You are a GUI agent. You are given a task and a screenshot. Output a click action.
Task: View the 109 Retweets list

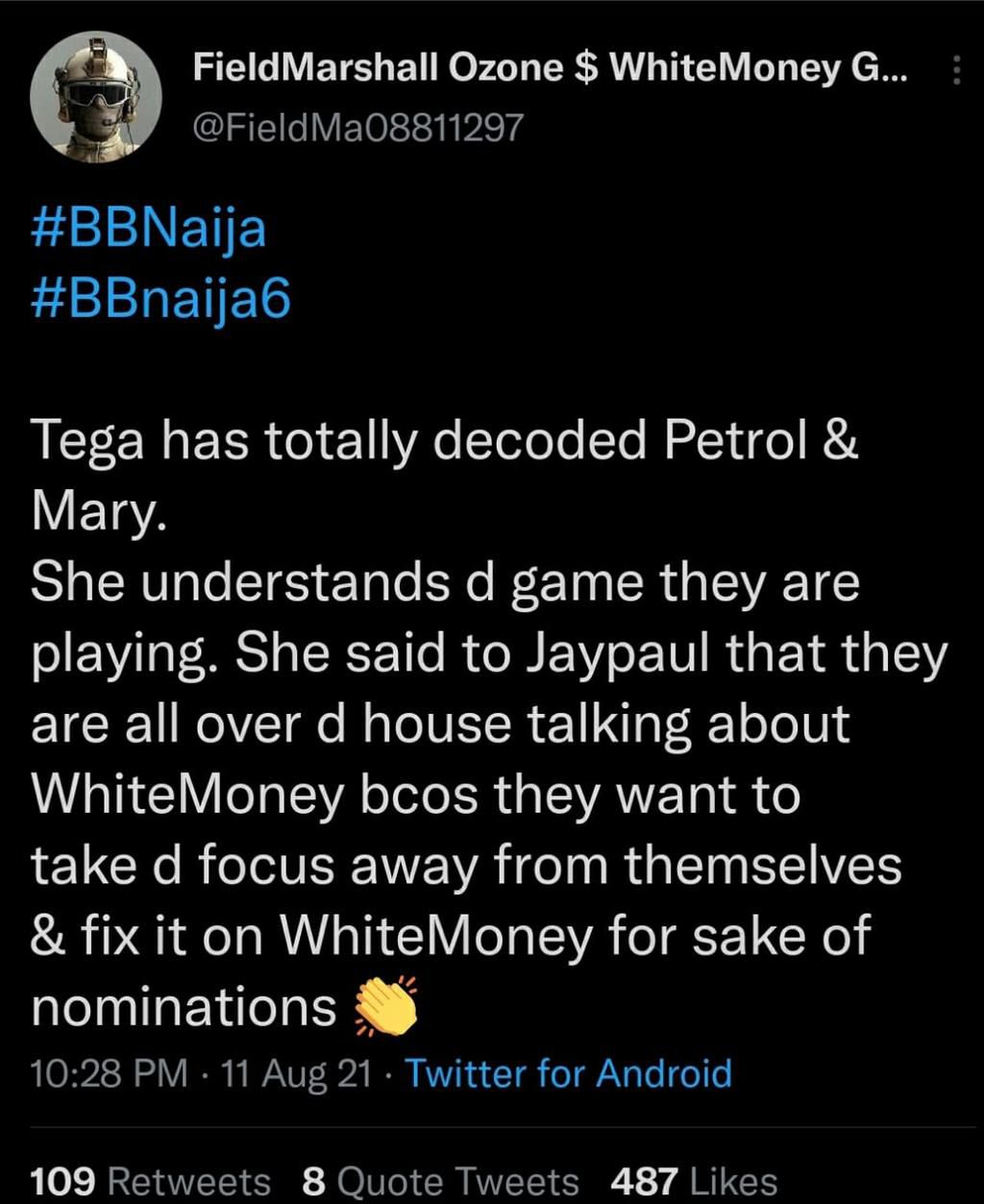click(x=151, y=1181)
